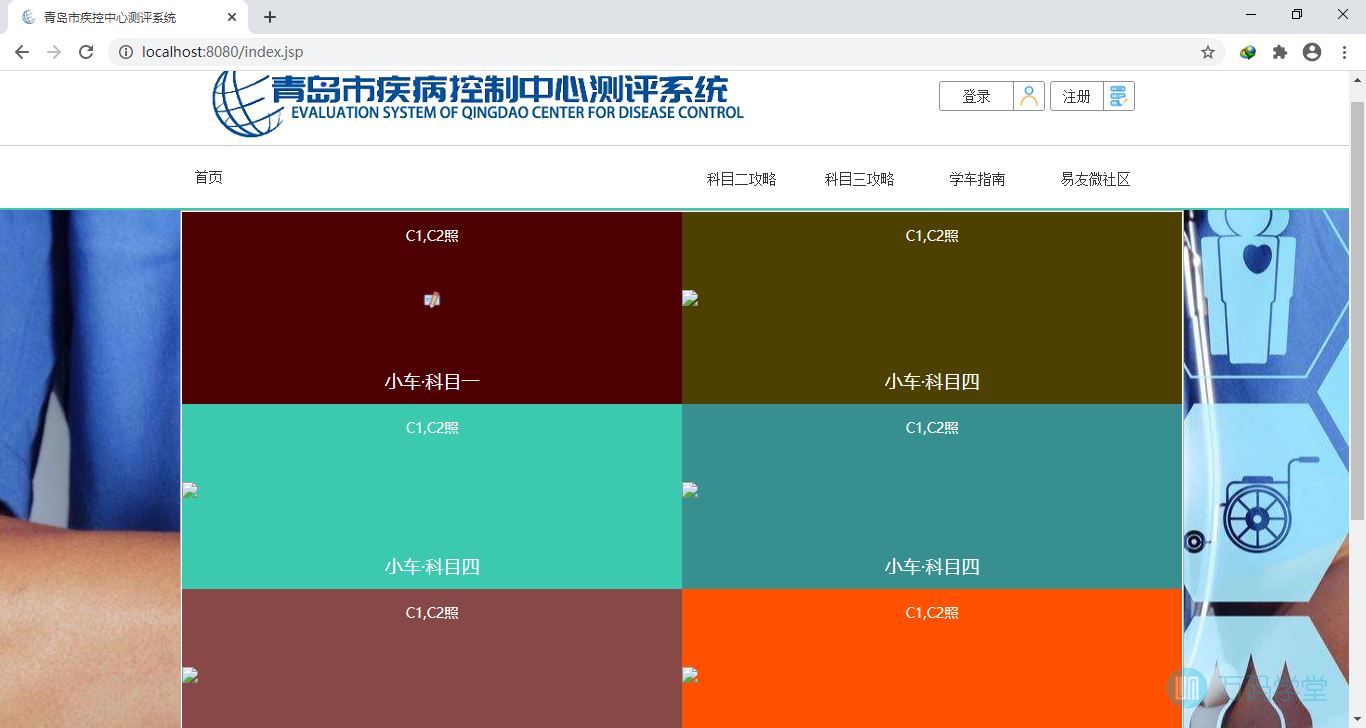Restore down the browser window
The width and height of the screenshot is (1366, 728).
(1297, 14)
